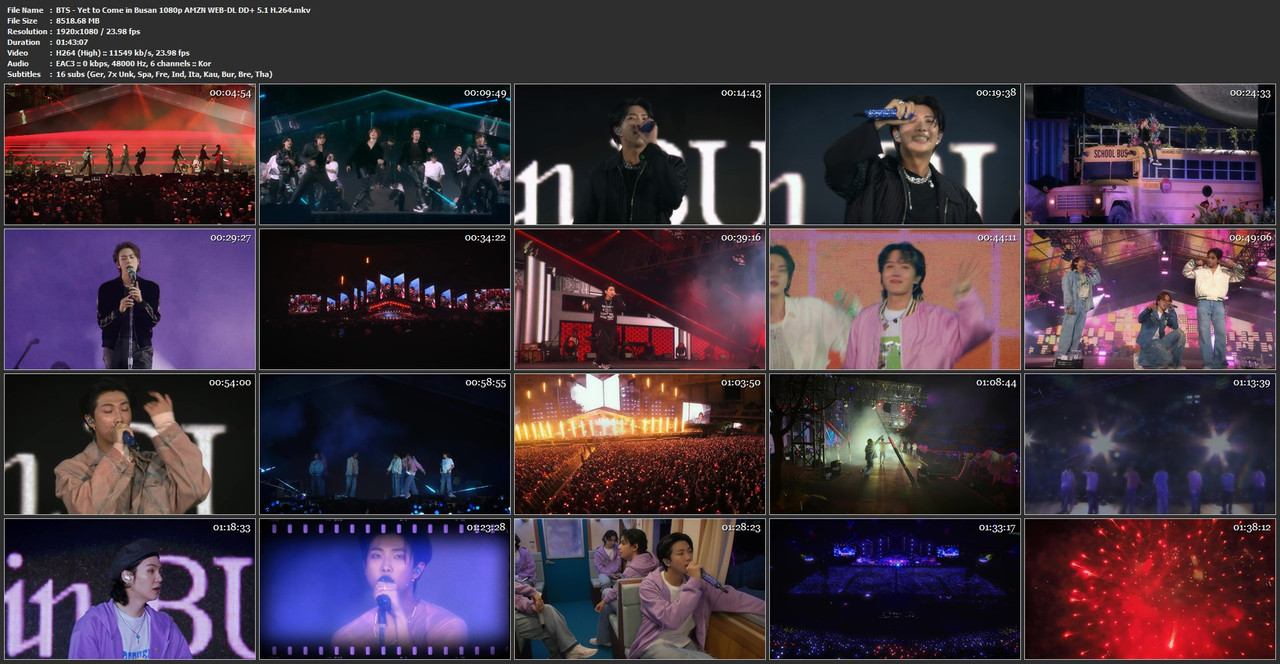Open the 00:19:38 thumbnail with blue microphone
The image size is (1280, 664).
895,154
